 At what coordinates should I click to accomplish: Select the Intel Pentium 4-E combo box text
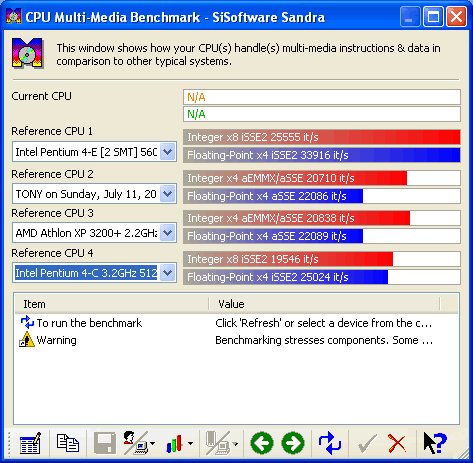tap(86, 152)
